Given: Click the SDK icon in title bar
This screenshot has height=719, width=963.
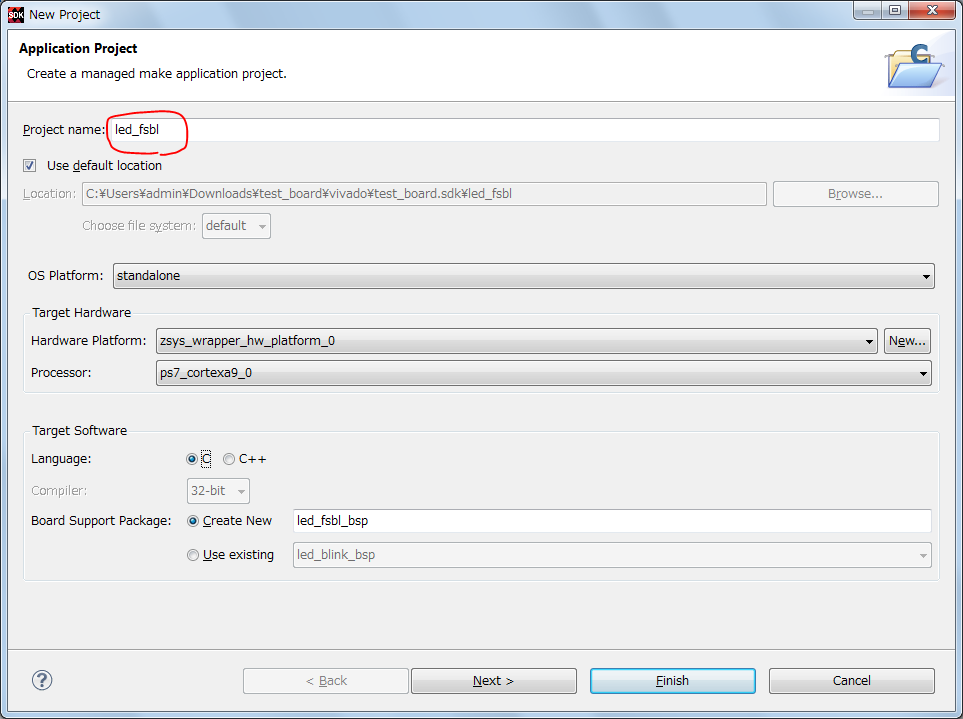Looking at the screenshot, I should [16, 14].
